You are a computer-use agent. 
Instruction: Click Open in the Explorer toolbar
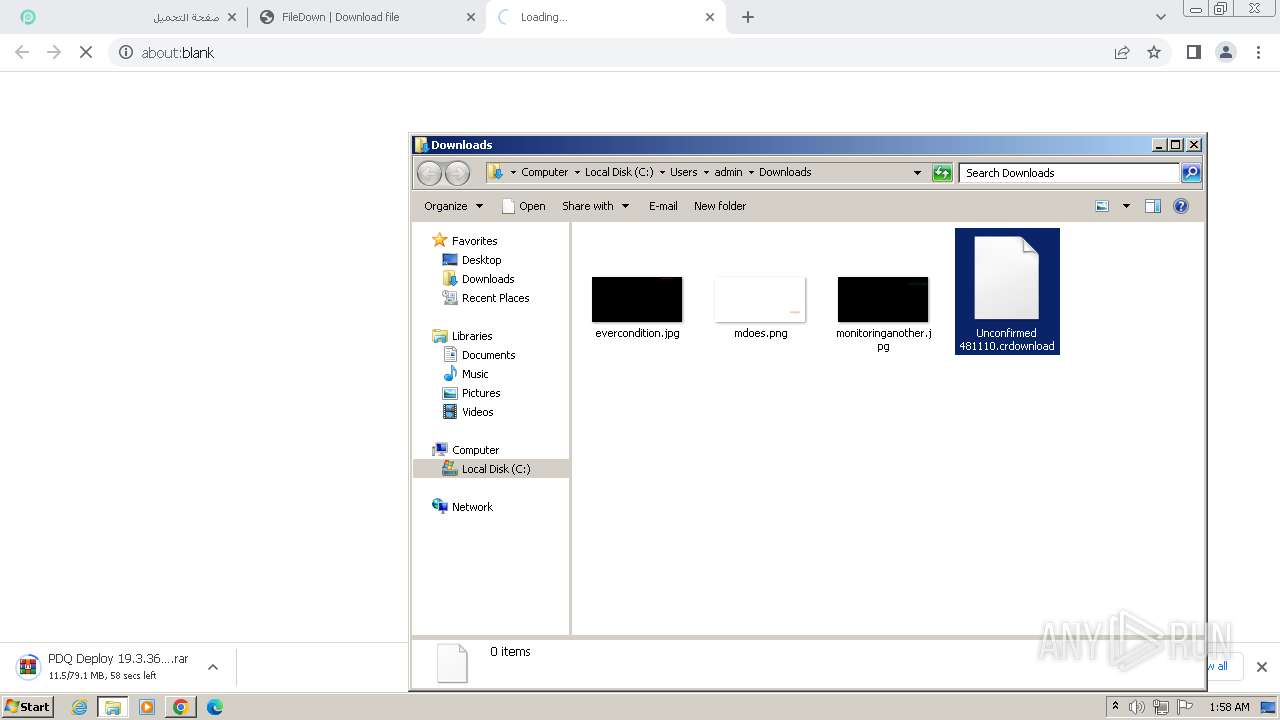pyautogui.click(x=523, y=206)
